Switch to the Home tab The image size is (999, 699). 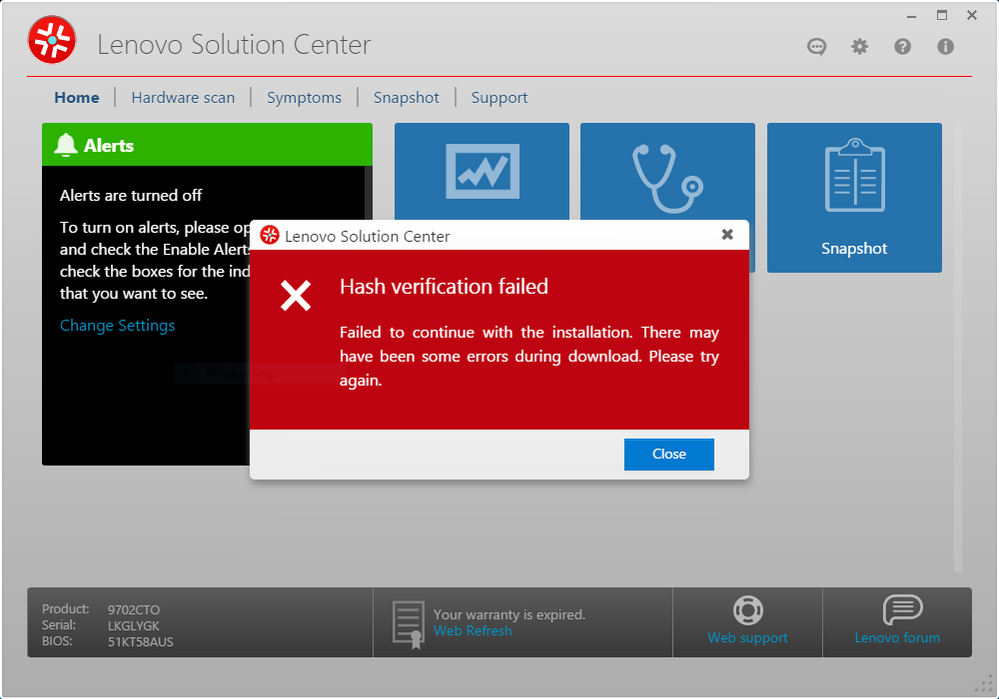coord(76,97)
